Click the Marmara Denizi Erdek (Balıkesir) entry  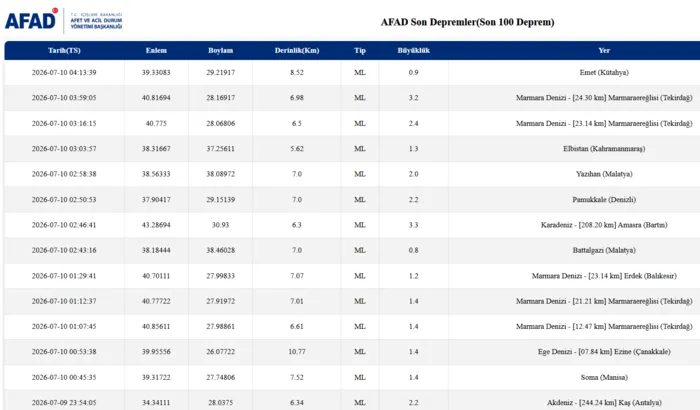pyautogui.click(x=604, y=276)
